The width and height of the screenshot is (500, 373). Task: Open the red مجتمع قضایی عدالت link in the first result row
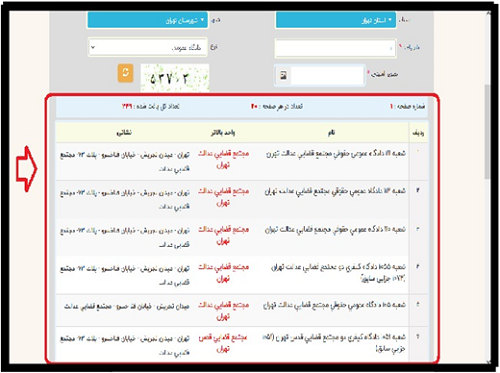click(223, 159)
